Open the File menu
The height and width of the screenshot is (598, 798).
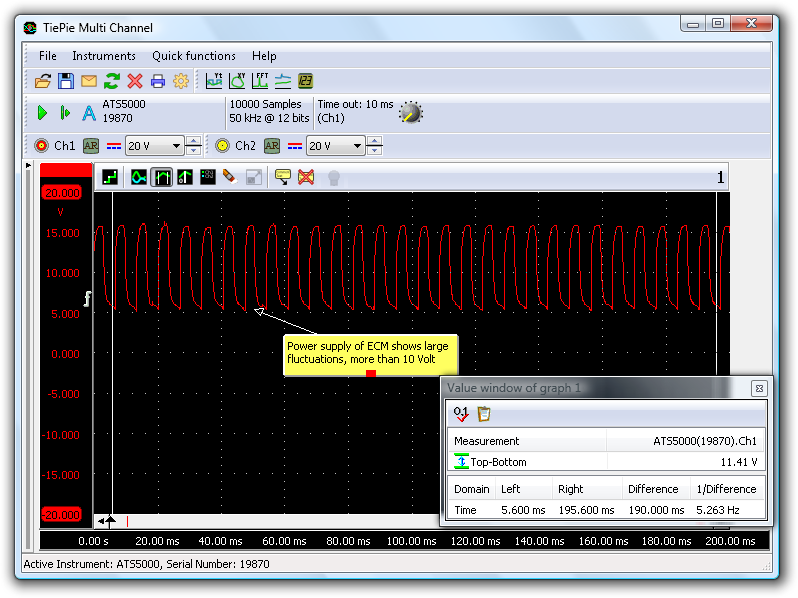click(x=48, y=56)
